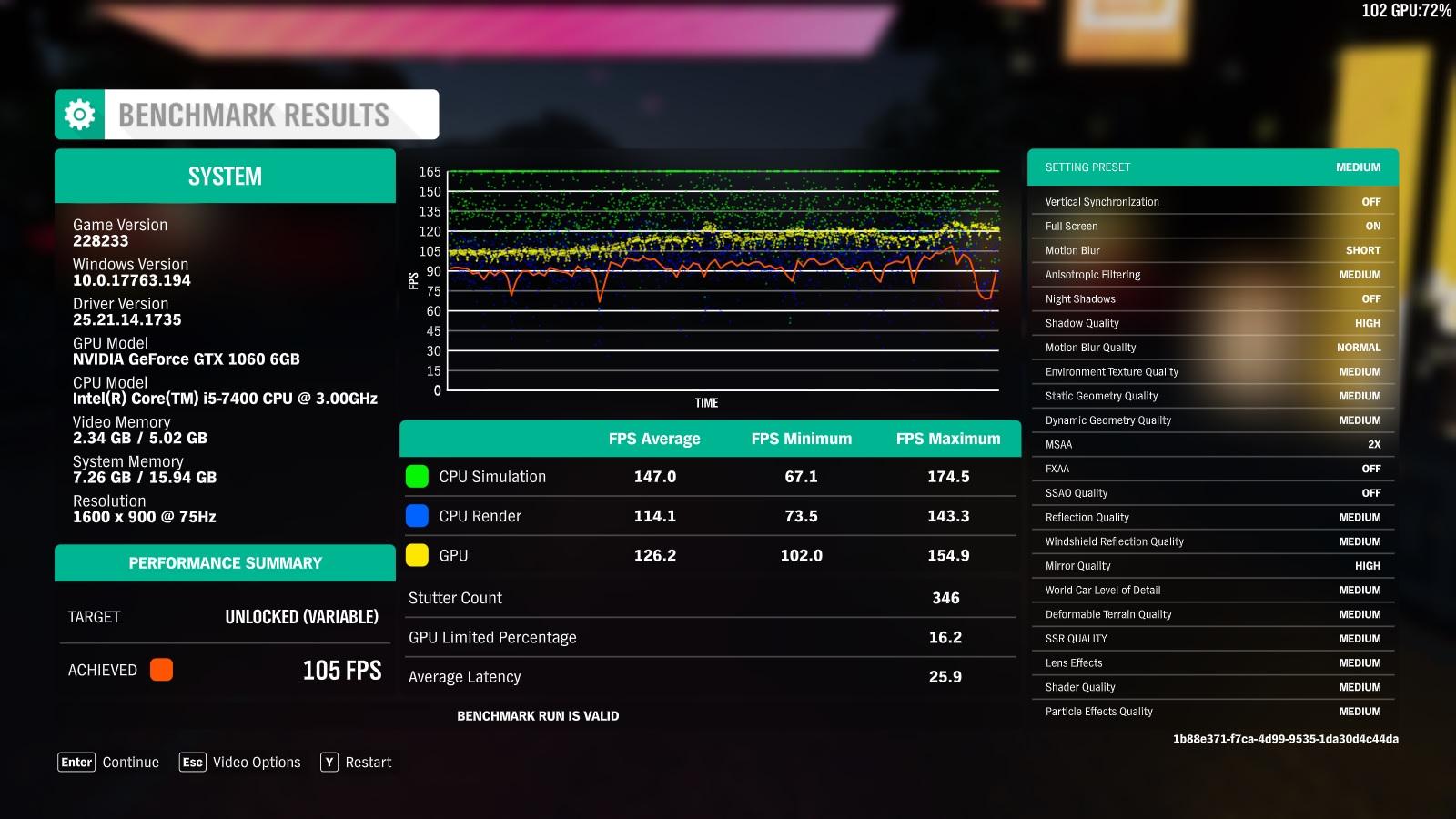Click the Static Geometry Quality row

1213,396
